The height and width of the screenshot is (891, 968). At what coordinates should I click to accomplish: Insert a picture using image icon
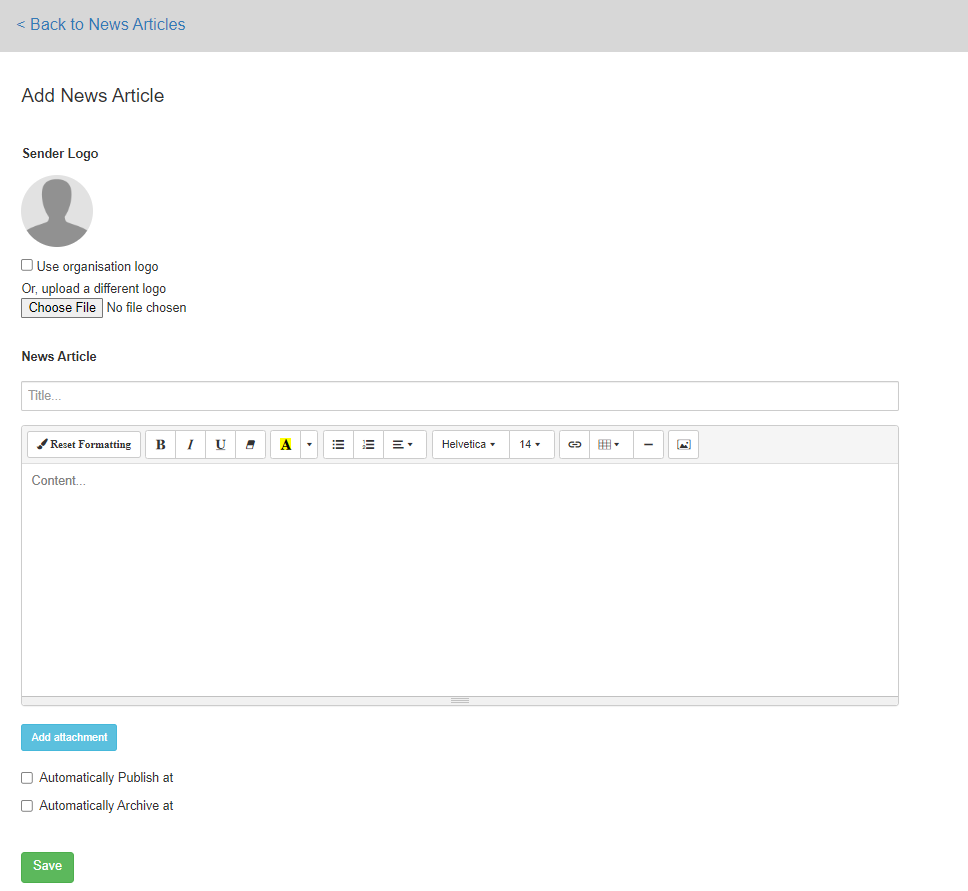[683, 445]
